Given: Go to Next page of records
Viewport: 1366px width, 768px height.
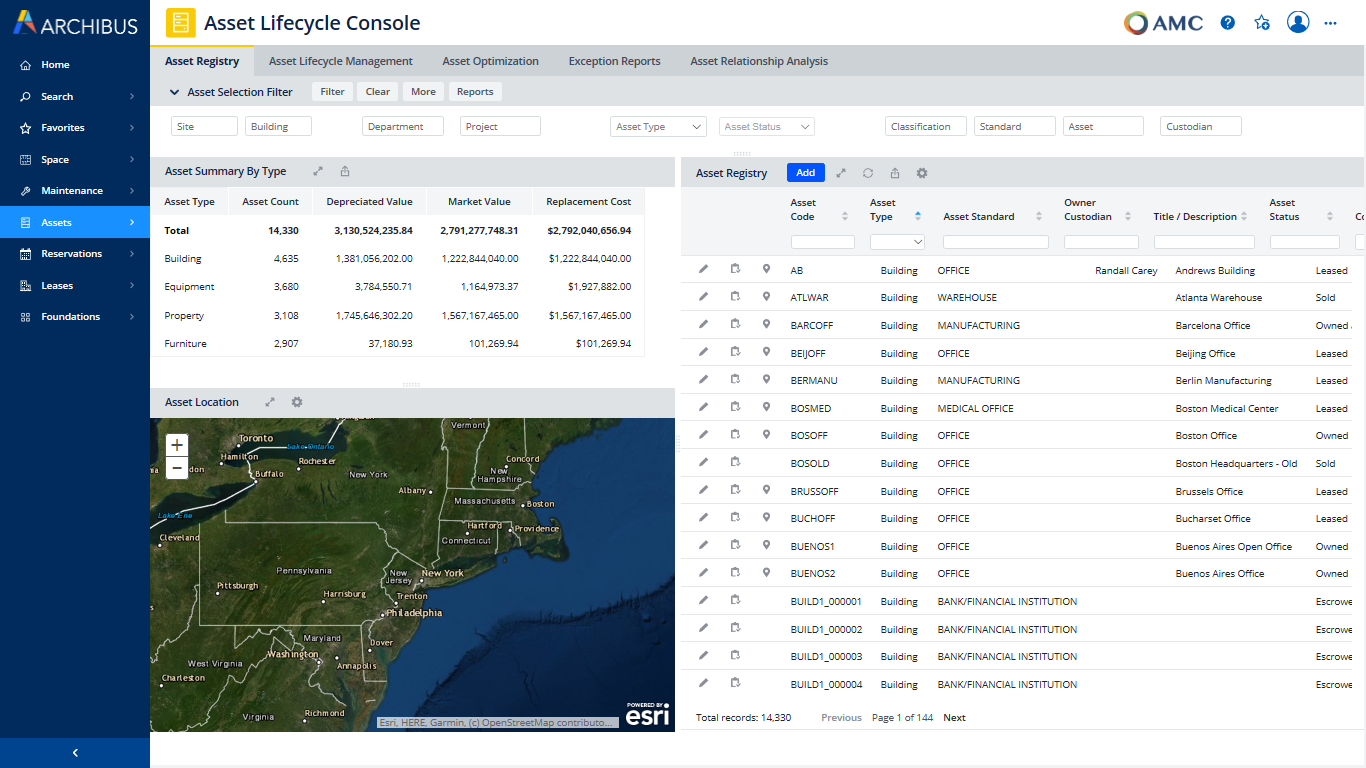Looking at the screenshot, I should point(955,717).
